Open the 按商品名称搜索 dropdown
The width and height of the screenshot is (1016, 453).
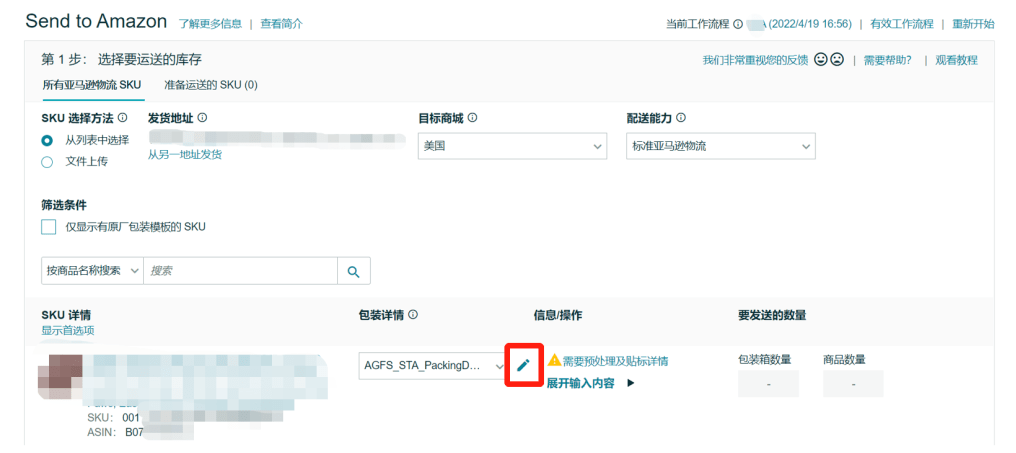coord(92,271)
